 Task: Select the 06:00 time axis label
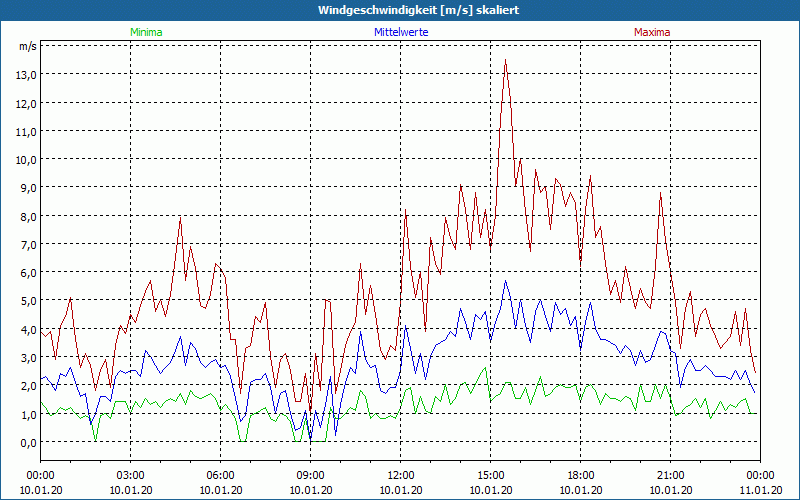[220, 475]
